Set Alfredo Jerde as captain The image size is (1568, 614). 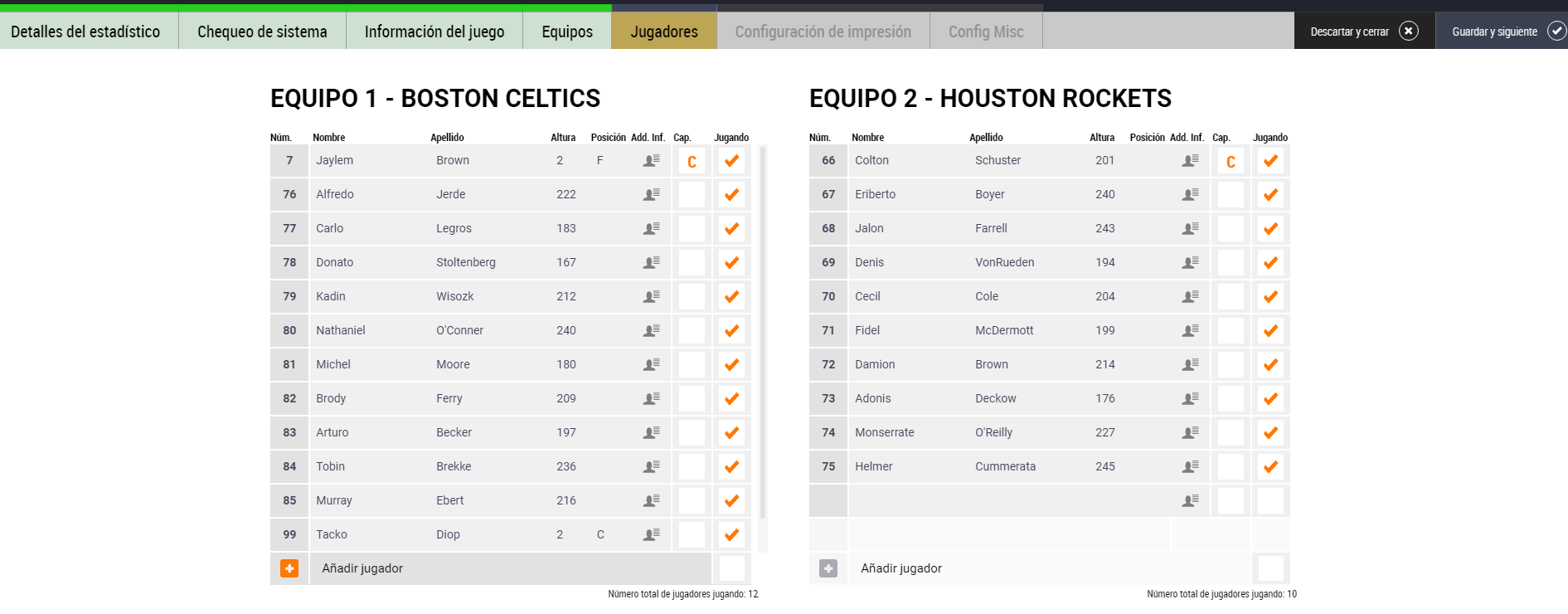tap(692, 194)
